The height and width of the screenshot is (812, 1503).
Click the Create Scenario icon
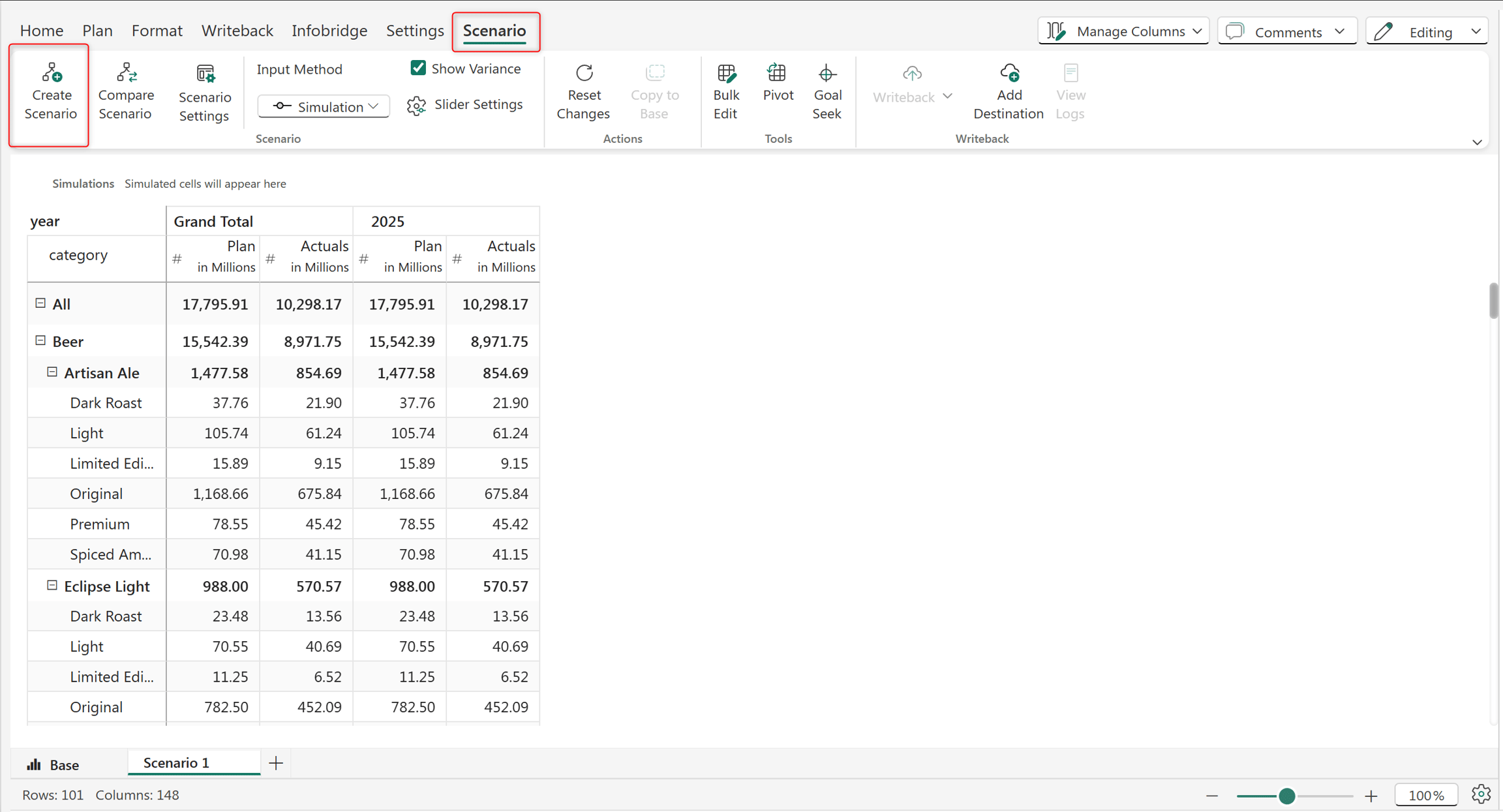(52, 72)
